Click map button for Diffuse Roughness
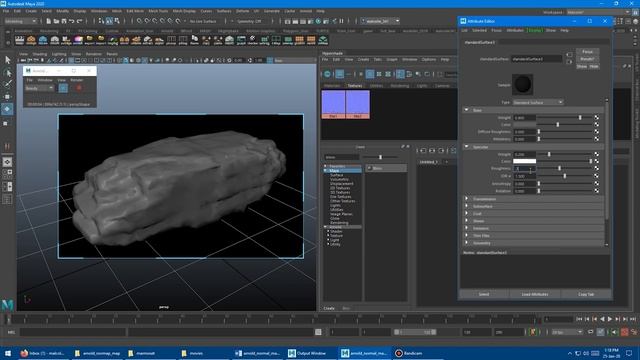640x360 pixels. (x=596, y=132)
